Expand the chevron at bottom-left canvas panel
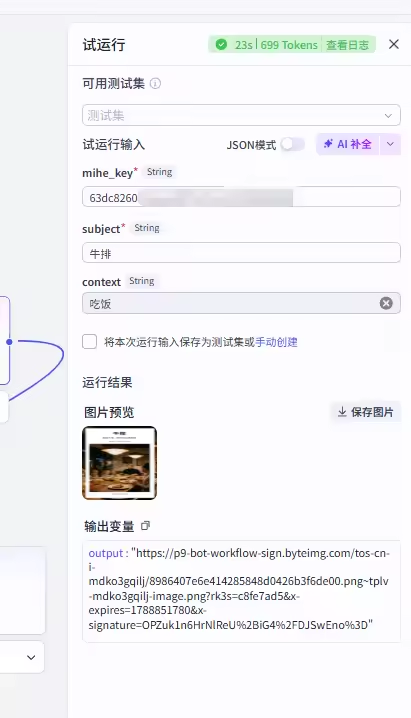The width and height of the screenshot is (411, 718). (x=31, y=658)
